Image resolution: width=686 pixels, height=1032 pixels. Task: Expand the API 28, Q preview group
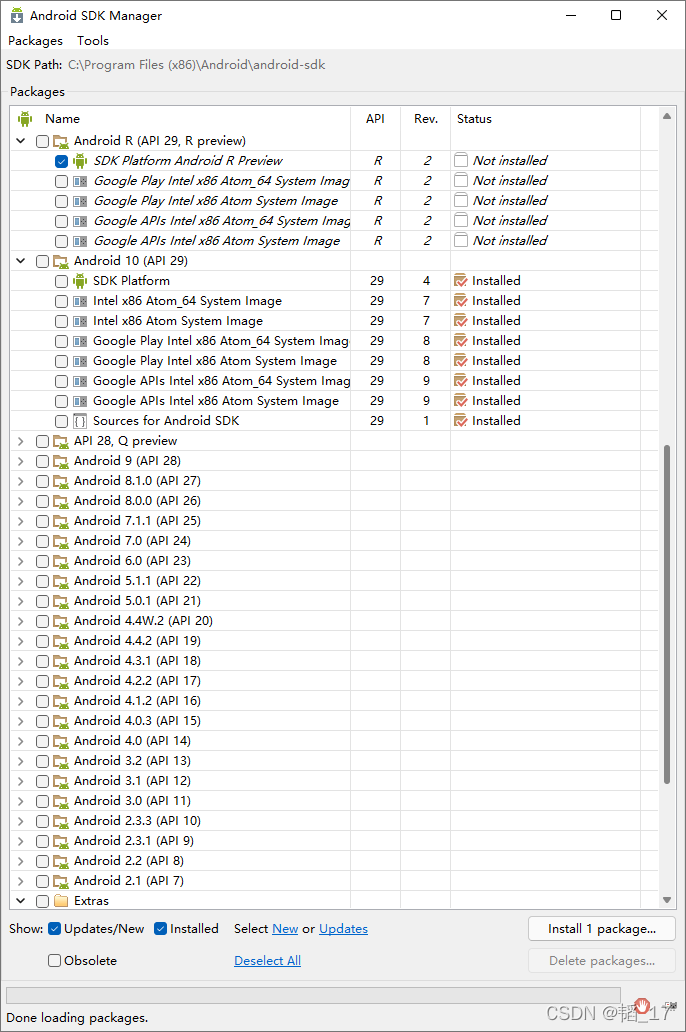click(22, 440)
